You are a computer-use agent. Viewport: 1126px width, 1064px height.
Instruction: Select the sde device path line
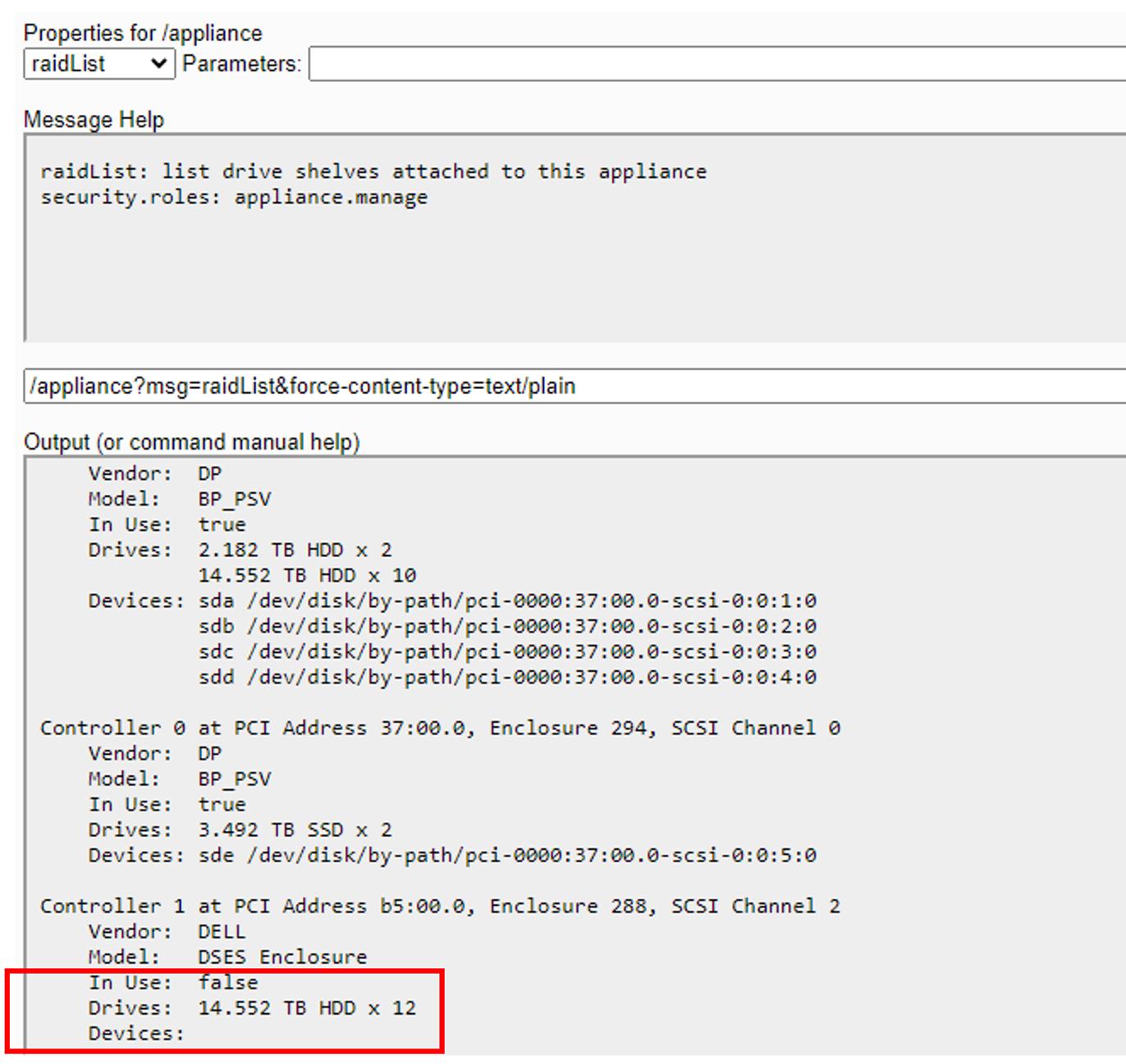(x=506, y=855)
